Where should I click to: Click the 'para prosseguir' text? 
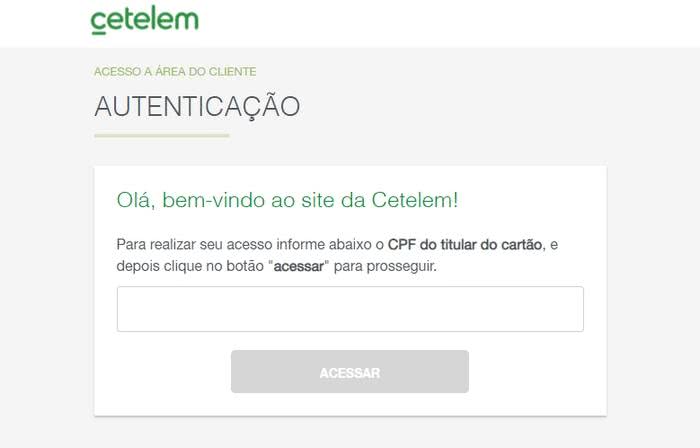pos(385,266)
